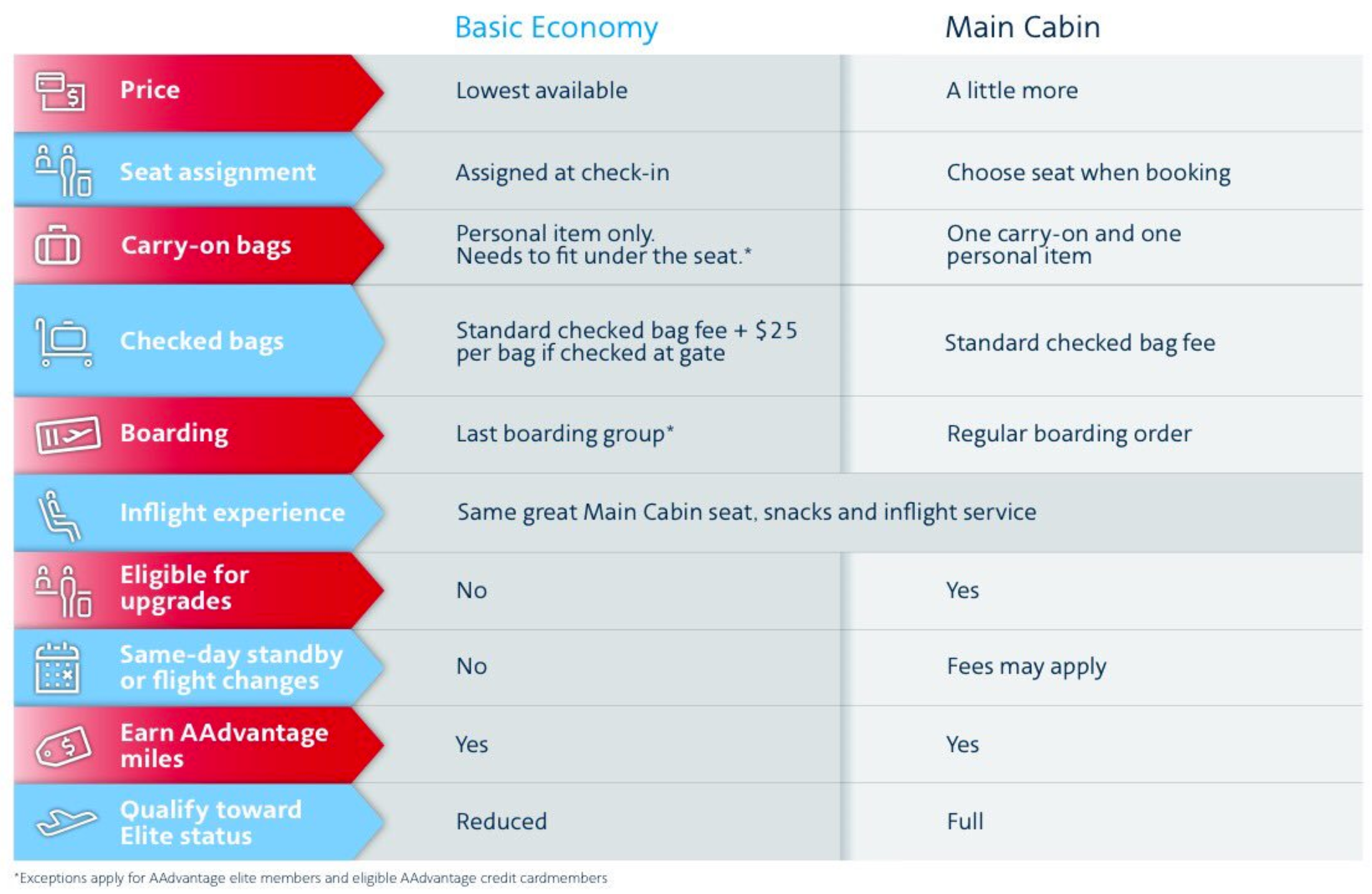
Task: Click the AAdvantage miles price tag icon
Action: tap(64, 746)
